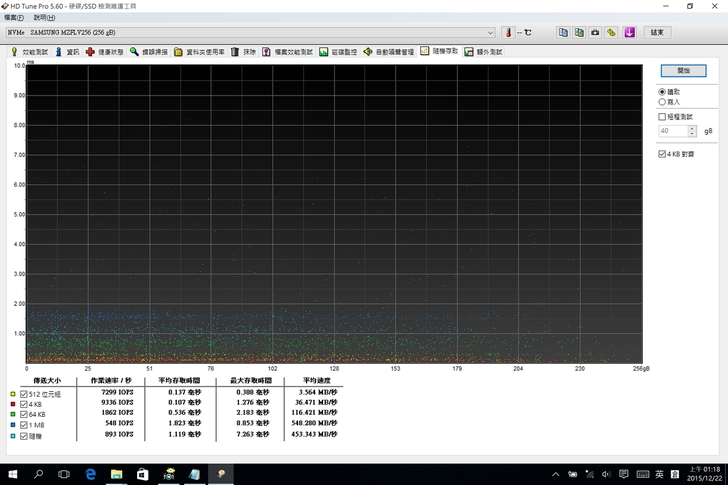Screen dimensions: 728x485
Task: Click the camera save screenshot icon
Action: pyautogui.click(x=595, y=32)
